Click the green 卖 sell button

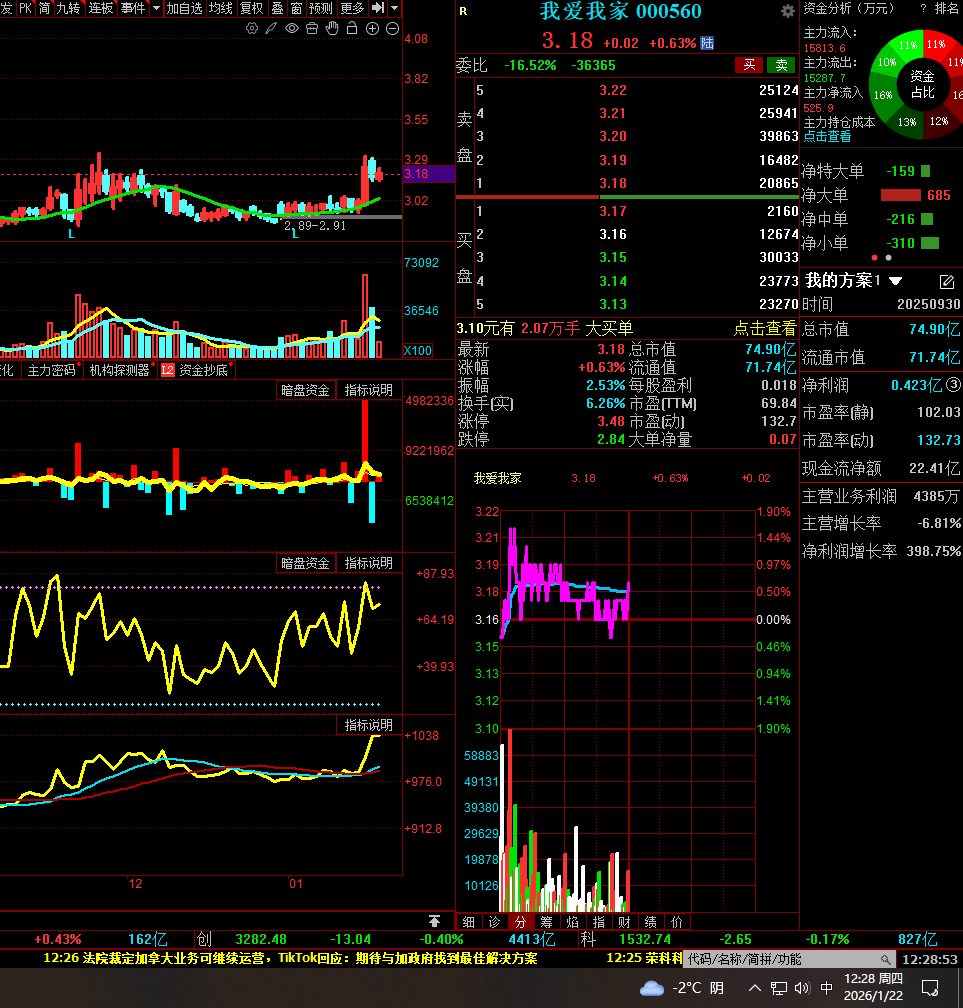point(781,65)
